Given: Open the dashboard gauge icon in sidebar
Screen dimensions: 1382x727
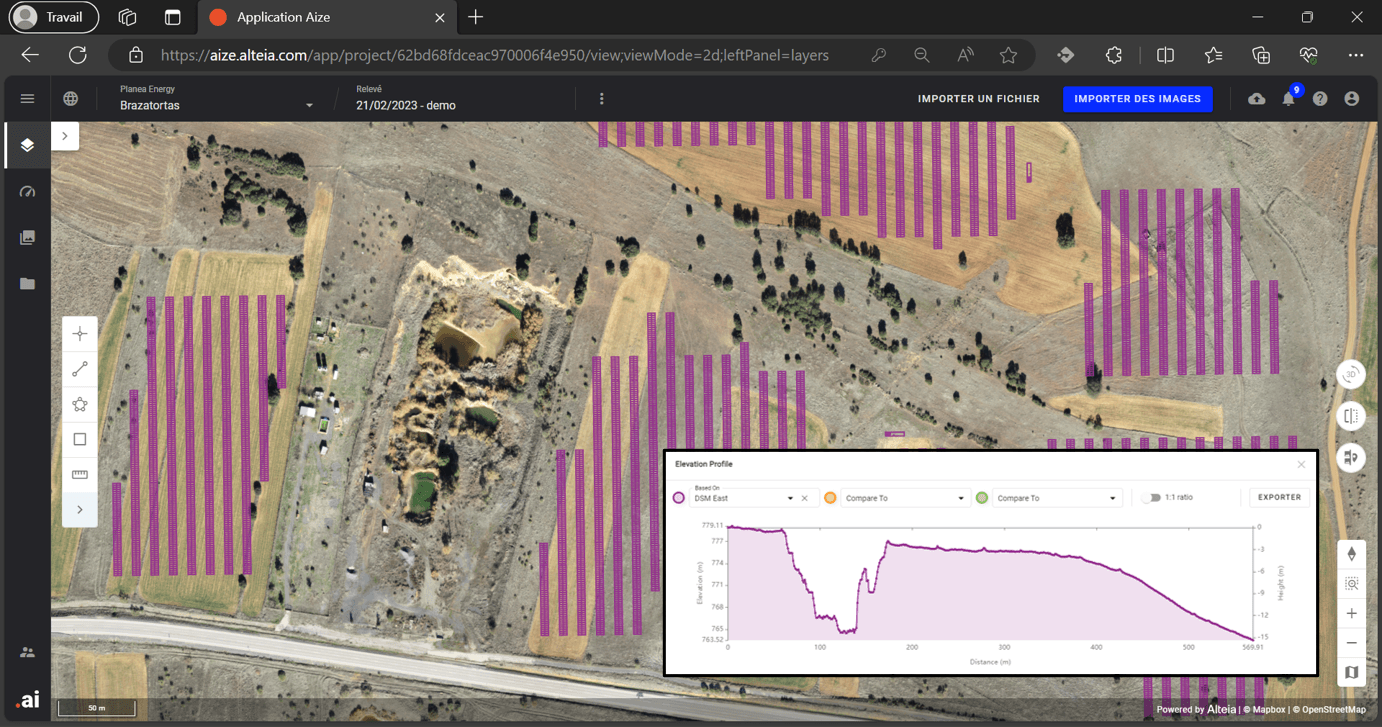Looking at the screenshot, I should [27, 191].
